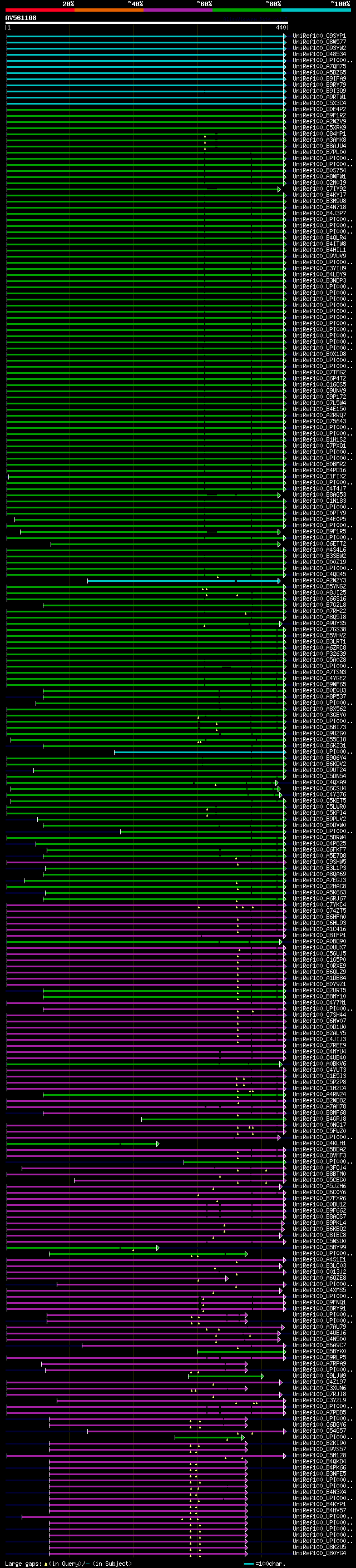
Task: Select hit label UniRef100_C1FIX2
Action: [319, 476]
